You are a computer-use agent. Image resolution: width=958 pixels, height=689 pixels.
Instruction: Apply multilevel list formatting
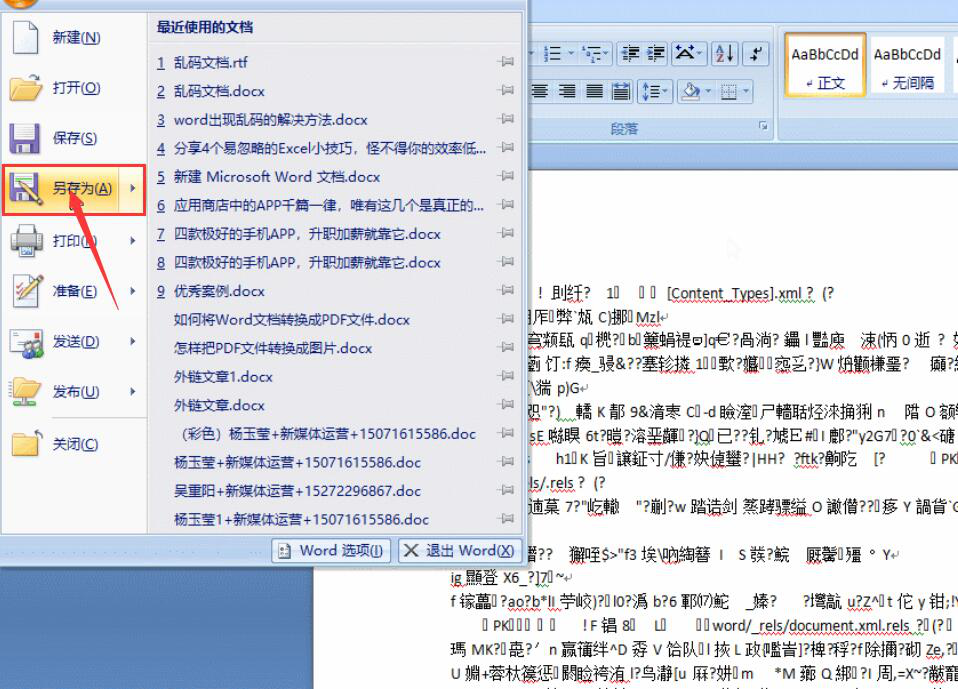pyautogui.click(x=591, y=54)
